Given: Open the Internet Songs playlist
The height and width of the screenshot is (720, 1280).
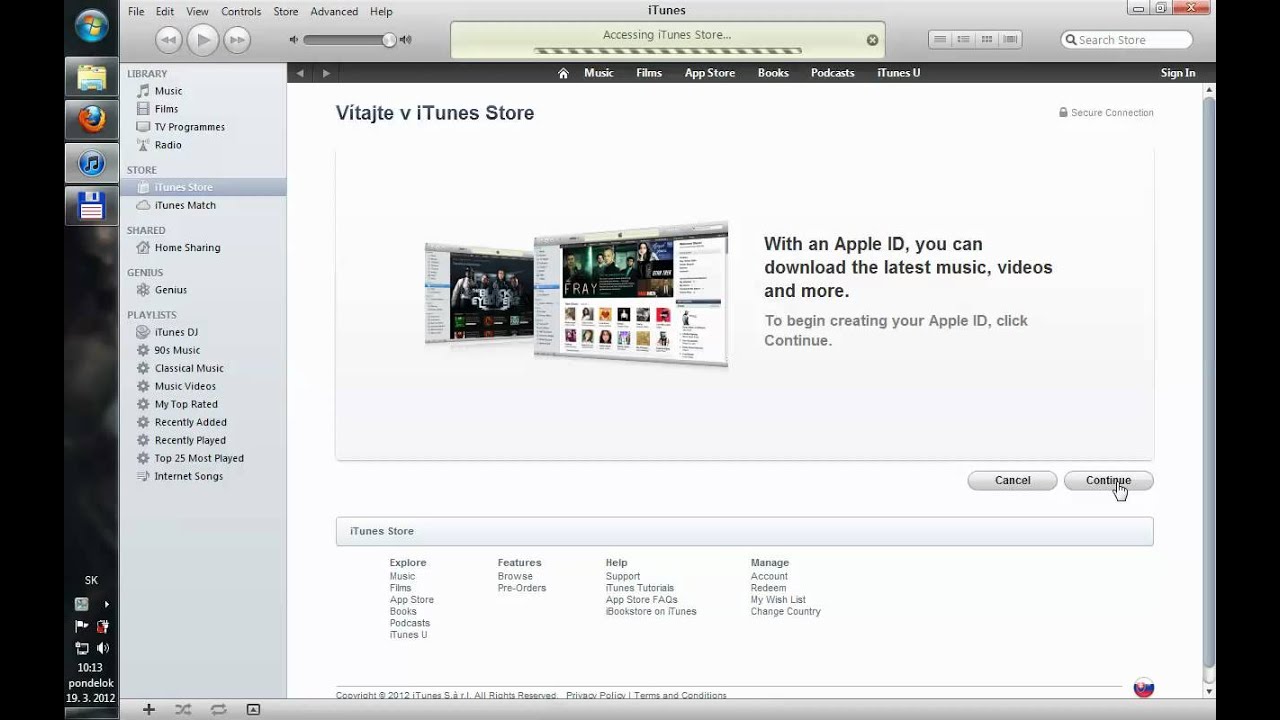Looking at the screenshot, I should pos(188,476).
